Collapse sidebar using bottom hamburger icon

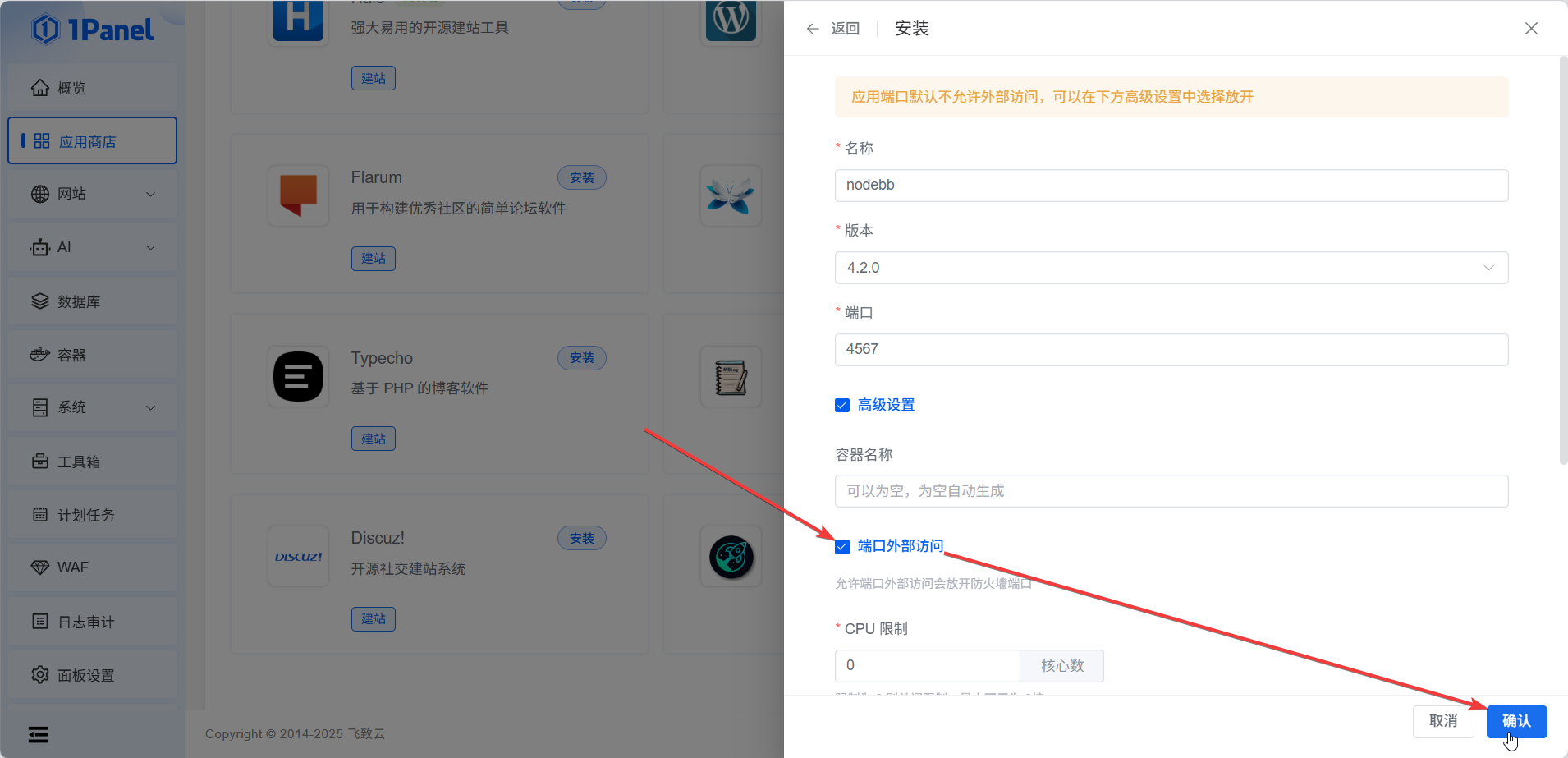click(39, 734)
